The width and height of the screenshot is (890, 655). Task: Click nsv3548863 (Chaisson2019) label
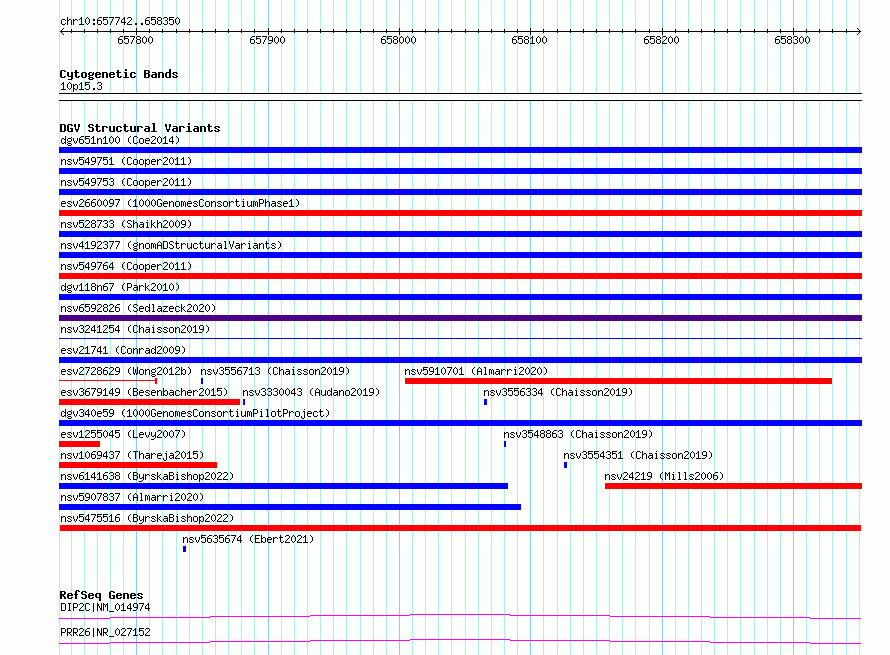click(x=578, y=434)
